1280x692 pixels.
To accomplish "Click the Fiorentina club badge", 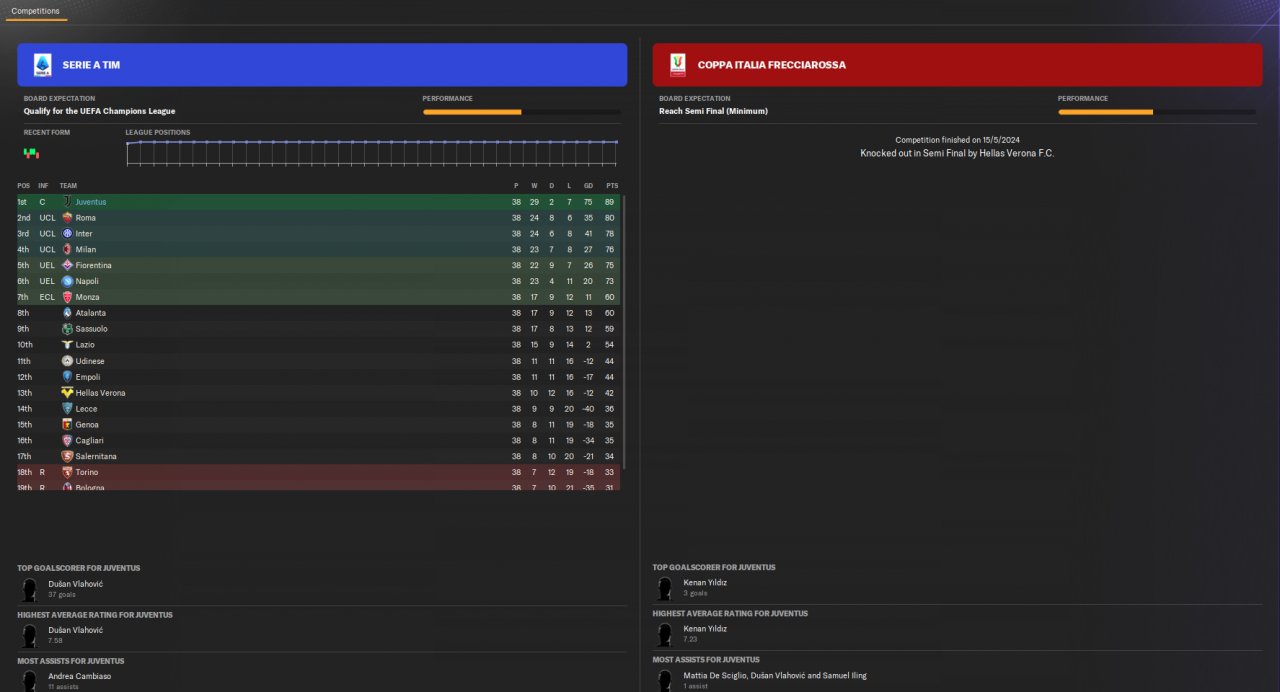I will [67, 265].
